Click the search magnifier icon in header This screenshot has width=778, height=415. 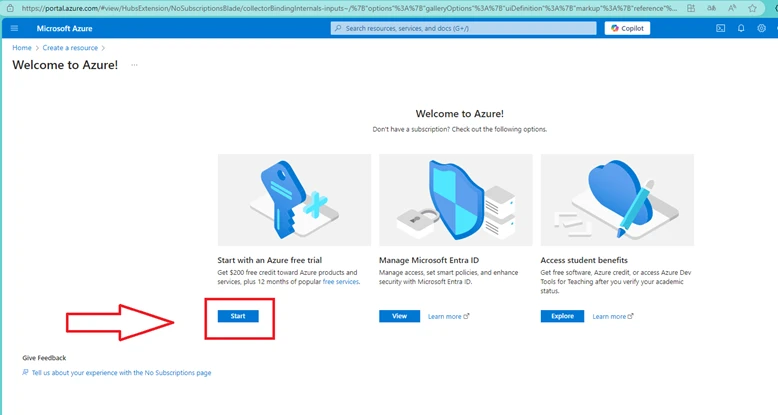coord(338,28)
